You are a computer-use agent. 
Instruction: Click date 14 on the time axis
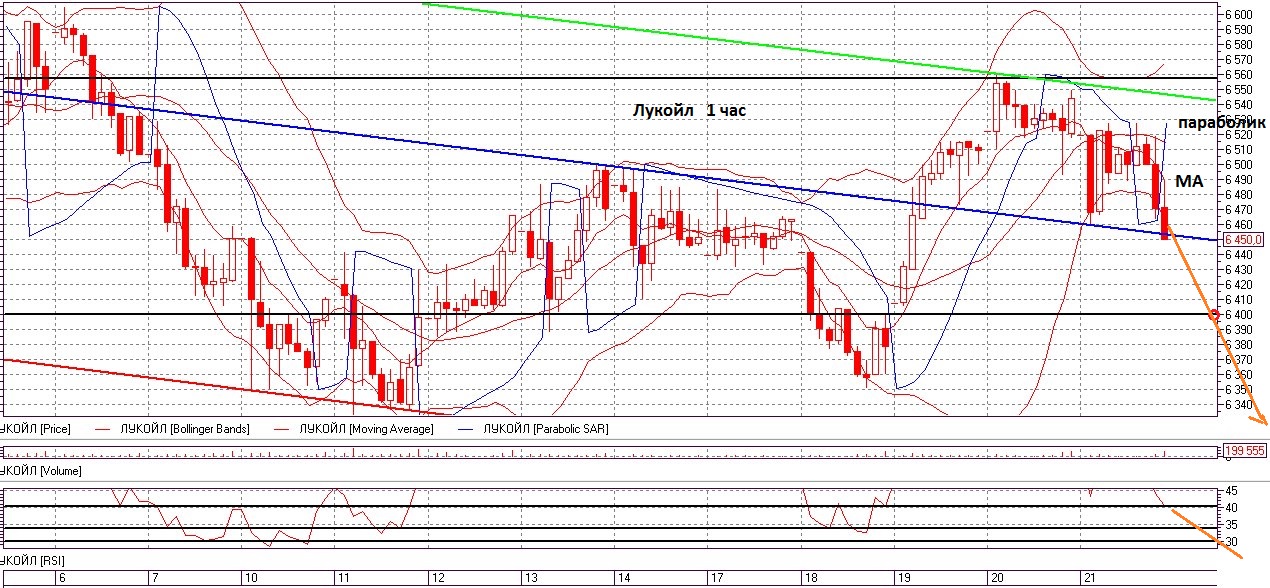click(x=623, y=579)
